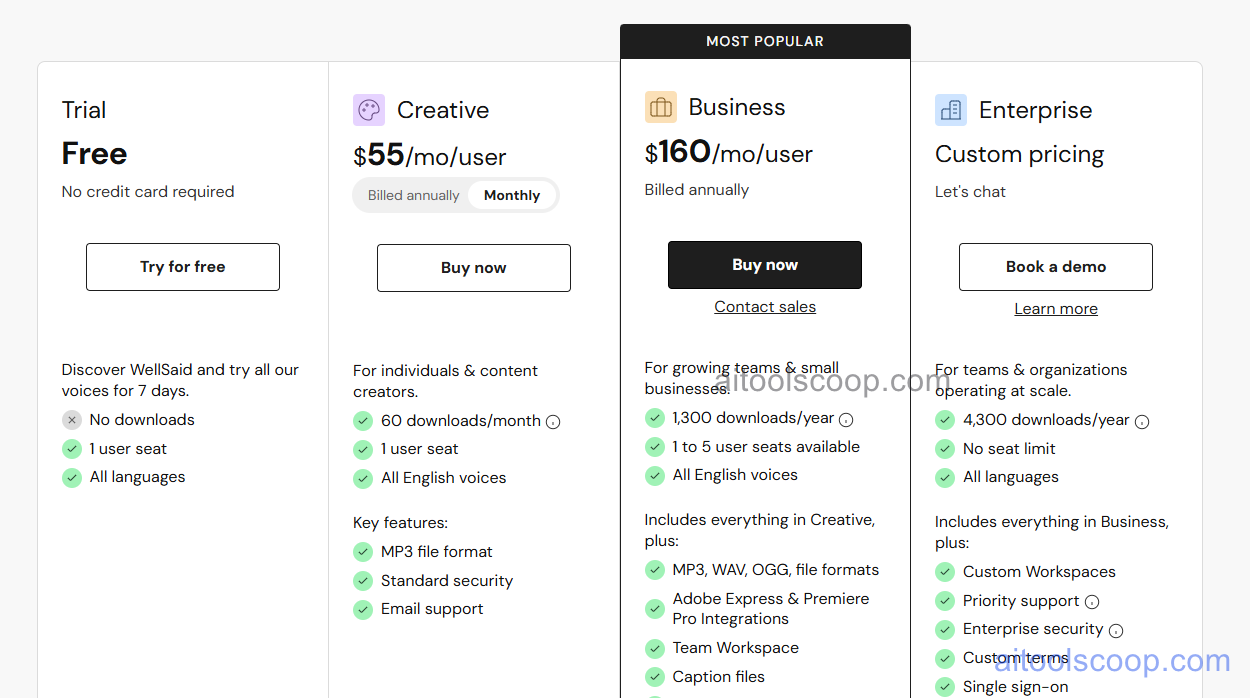Click the checkmark beside Trial 1 user seat
Image resolution: width=1250 pixels, height=698 pixels.
tap(72, 449)
